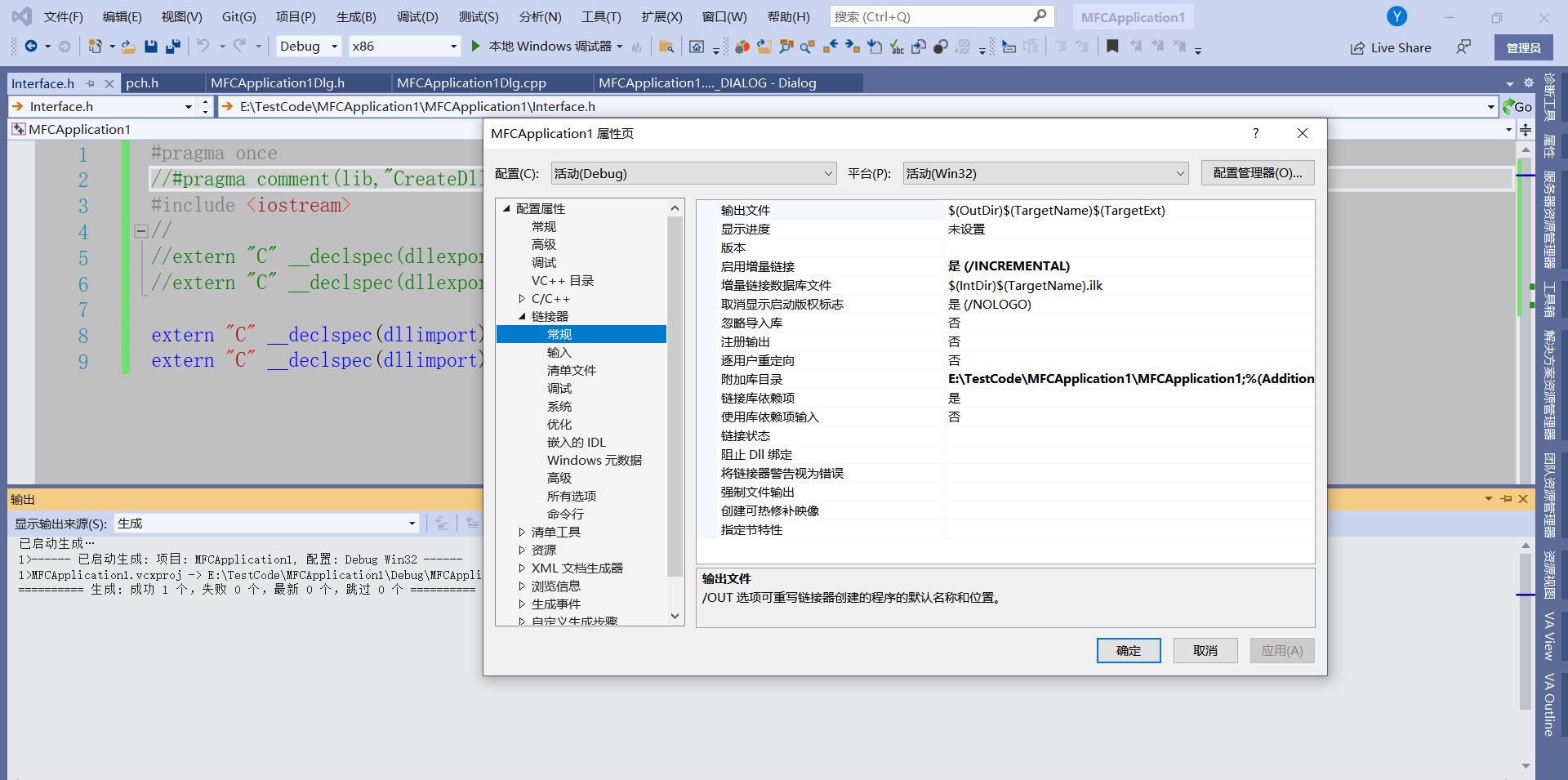Expand the C/C++ node in the property tree
The width and height of the screenshot is (1568, 780).
(522, 299)
